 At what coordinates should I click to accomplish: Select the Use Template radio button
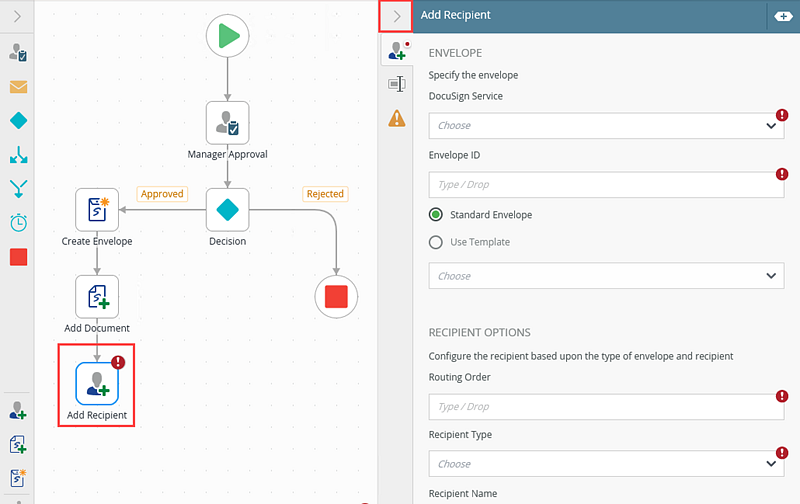(436, 242)
